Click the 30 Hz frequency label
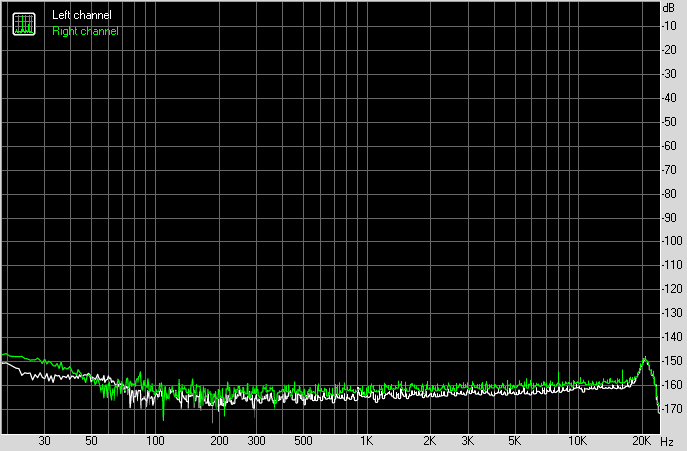Viewport: 687px width, 451px height. [x=44, y=441]
